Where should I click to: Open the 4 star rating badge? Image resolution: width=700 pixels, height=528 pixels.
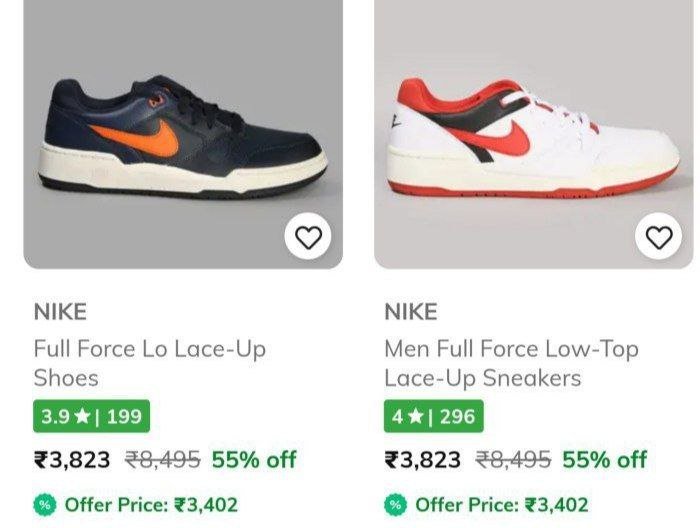click(x=433, y=416)
